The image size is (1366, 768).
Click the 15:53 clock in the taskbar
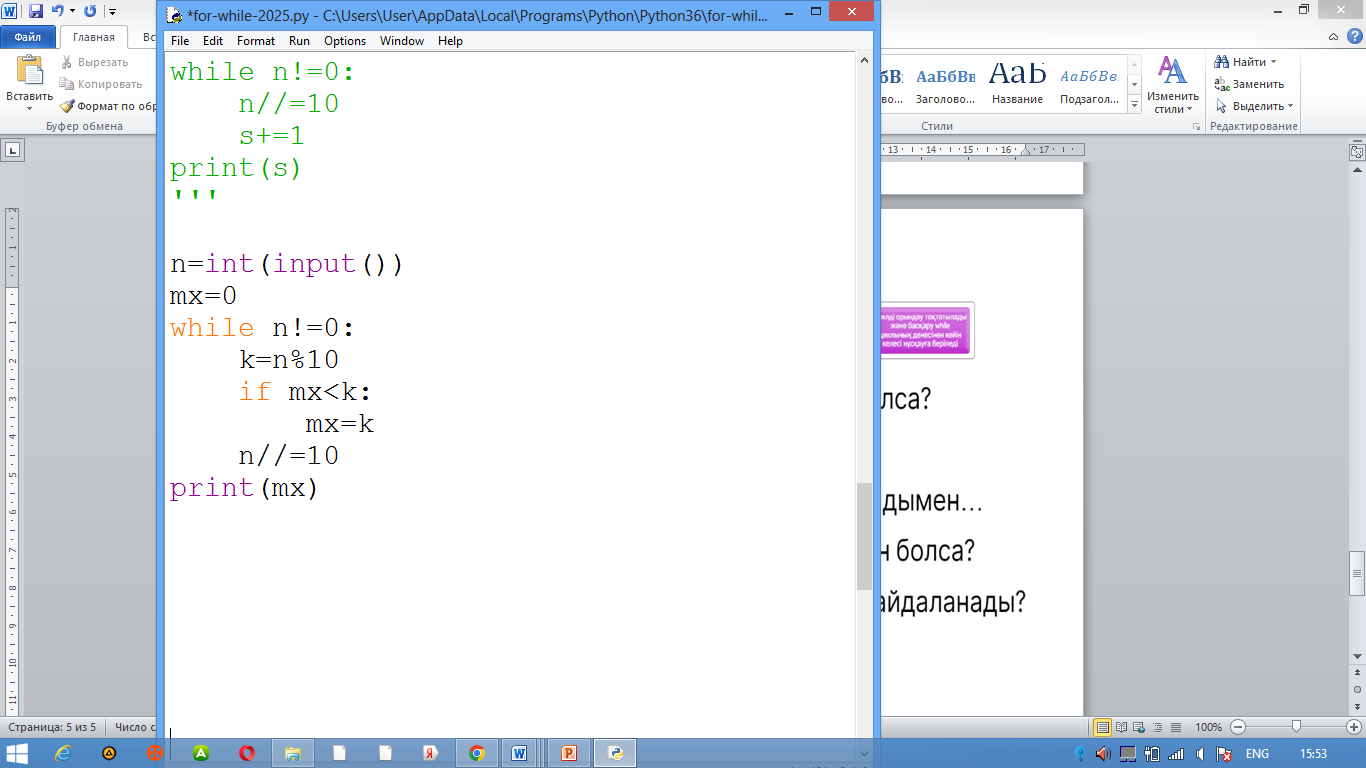point(1313,753)
